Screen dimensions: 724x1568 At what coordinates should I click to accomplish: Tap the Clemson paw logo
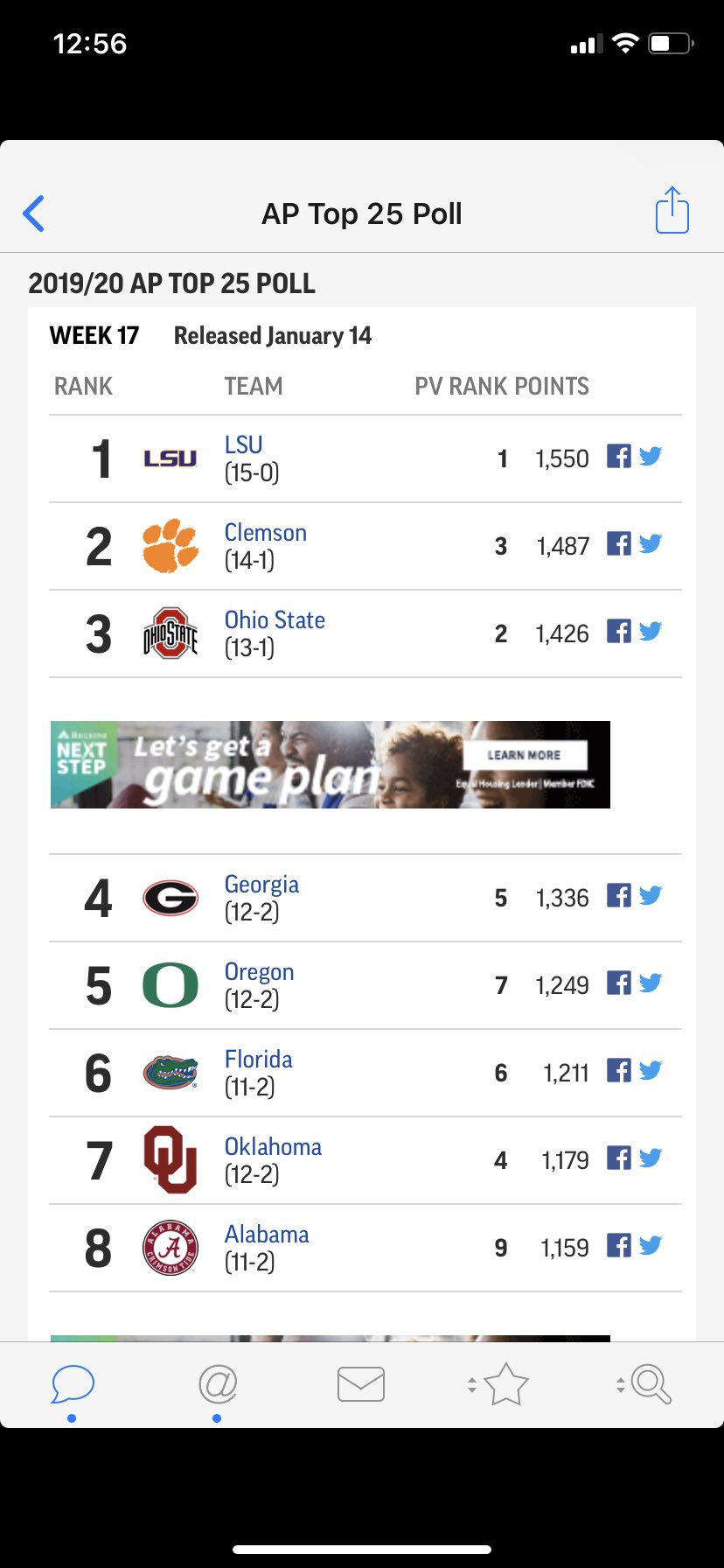pyautogui.click(x=171, y=546)
